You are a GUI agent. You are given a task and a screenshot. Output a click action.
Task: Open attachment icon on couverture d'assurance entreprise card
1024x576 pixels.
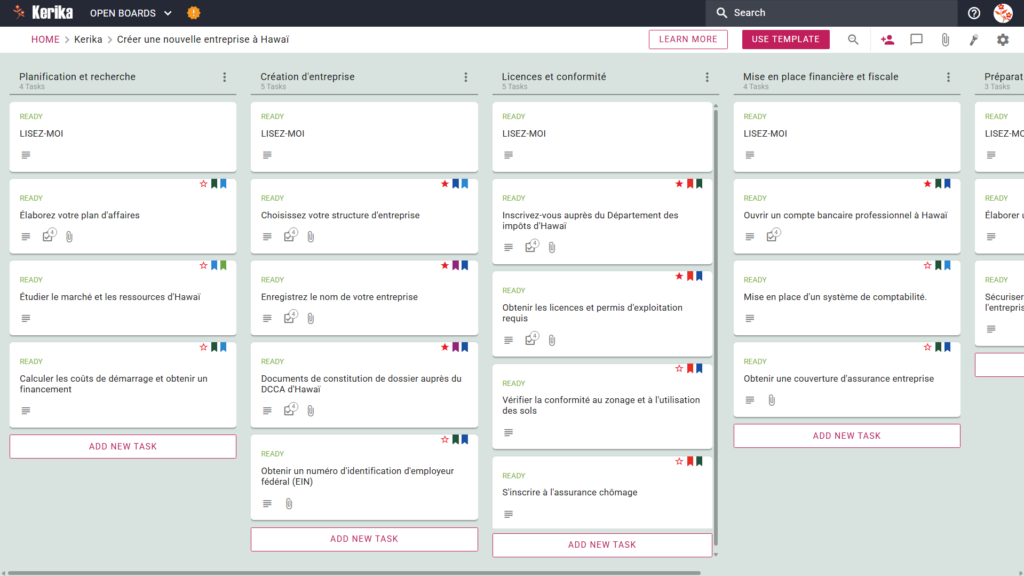771,400
